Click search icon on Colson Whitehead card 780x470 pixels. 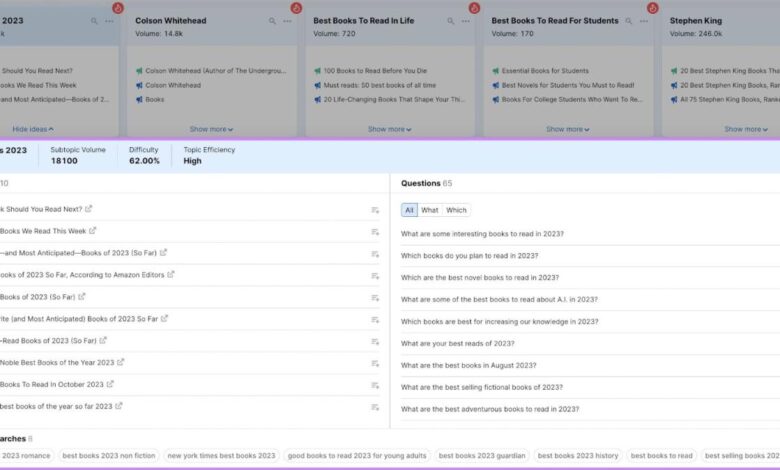(x=272, y=21)
